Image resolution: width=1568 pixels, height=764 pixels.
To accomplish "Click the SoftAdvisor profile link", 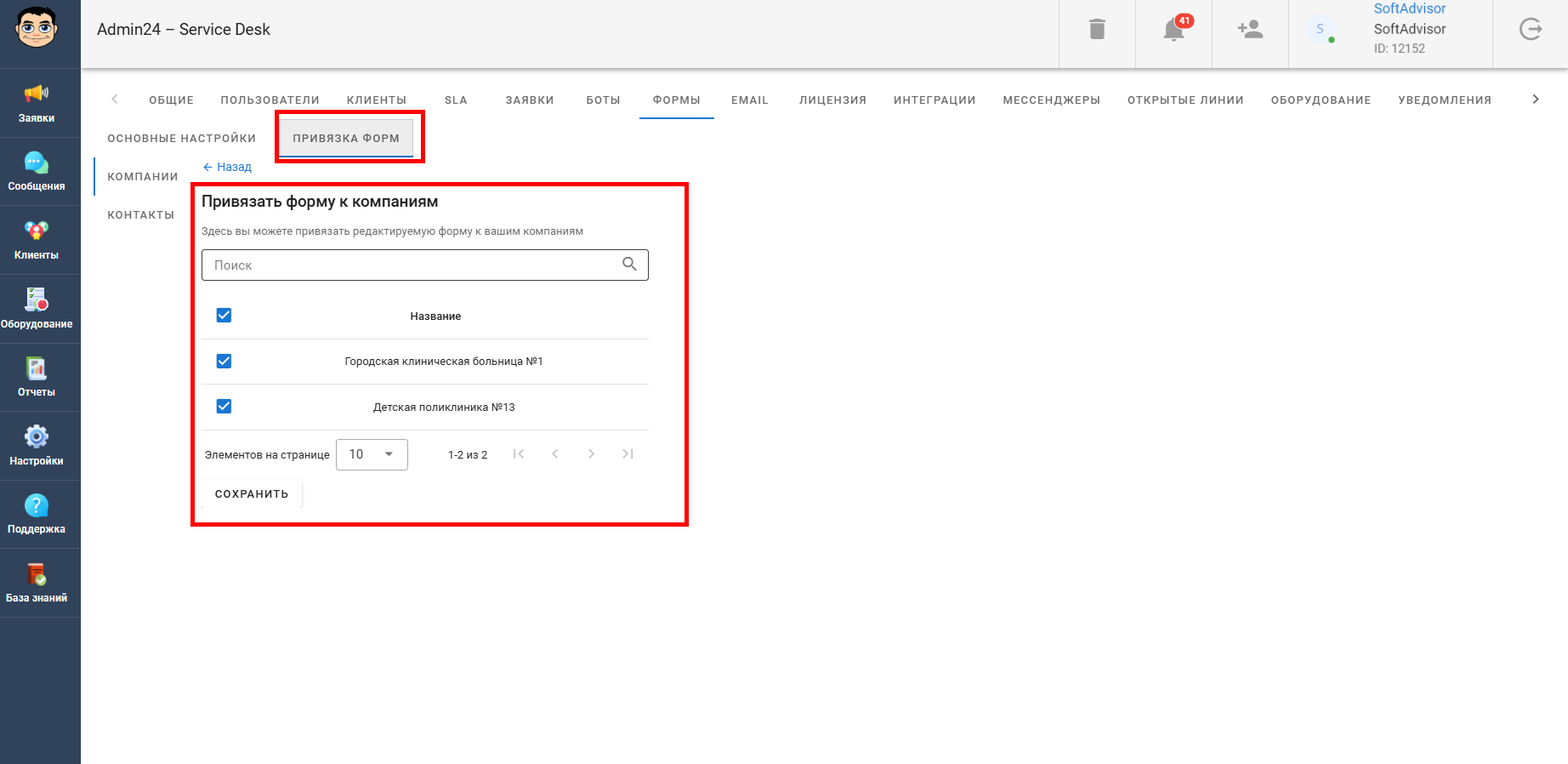I will (x=1410, y=9).
